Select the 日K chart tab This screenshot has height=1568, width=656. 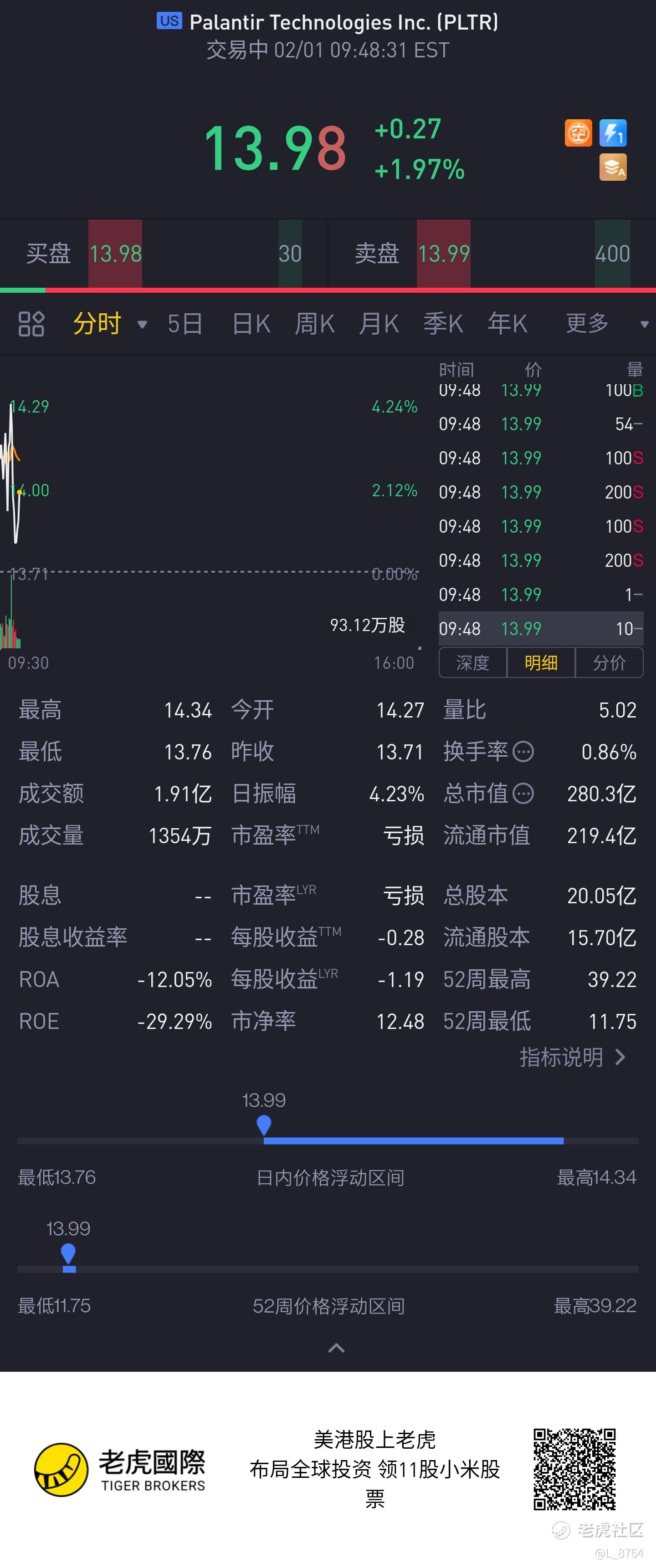(251, 324)
